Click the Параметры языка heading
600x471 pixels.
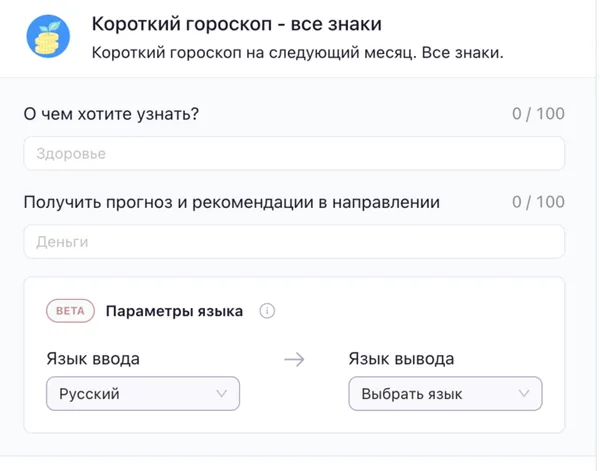click(x=174, y=311)
